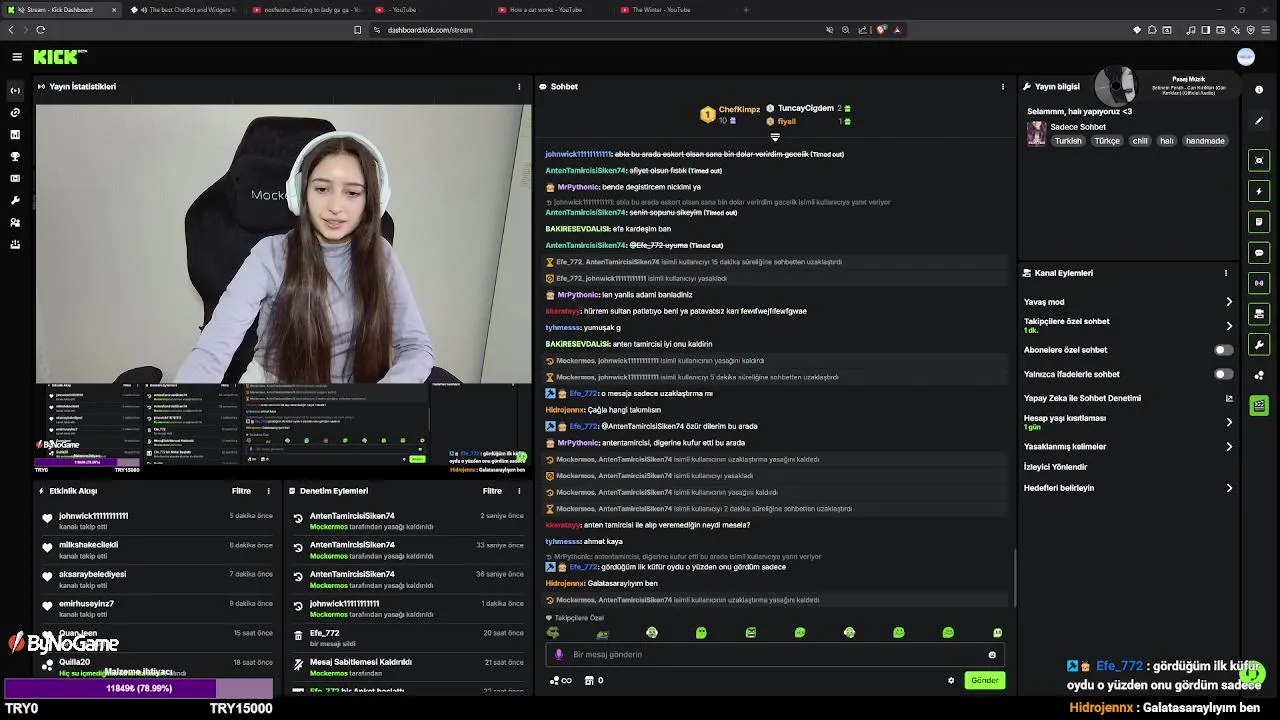Open the hamburger menu next to Kick logo
This screenshot has width=1280, height=720.
pos(17,57)
